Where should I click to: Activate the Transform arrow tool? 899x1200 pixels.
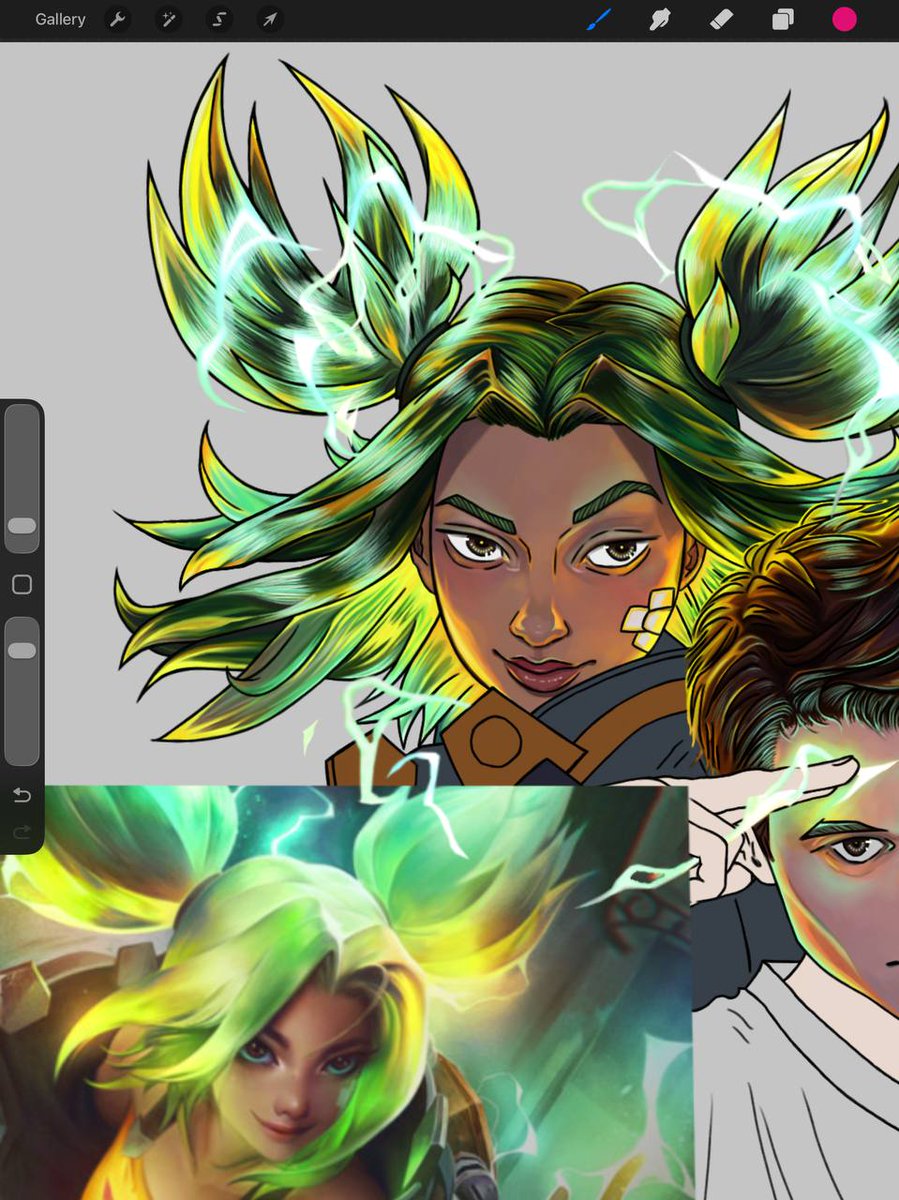click(269, 19)
